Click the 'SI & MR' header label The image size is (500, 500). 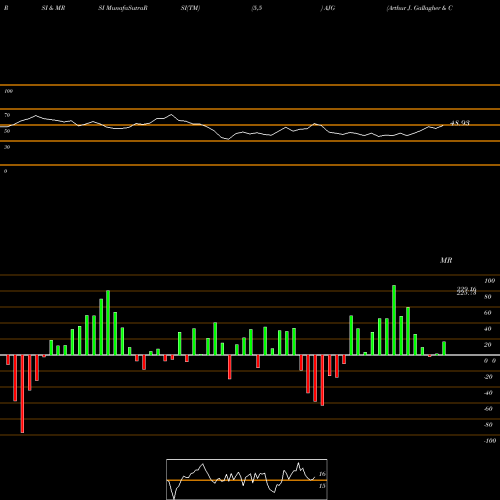[53, 8]
